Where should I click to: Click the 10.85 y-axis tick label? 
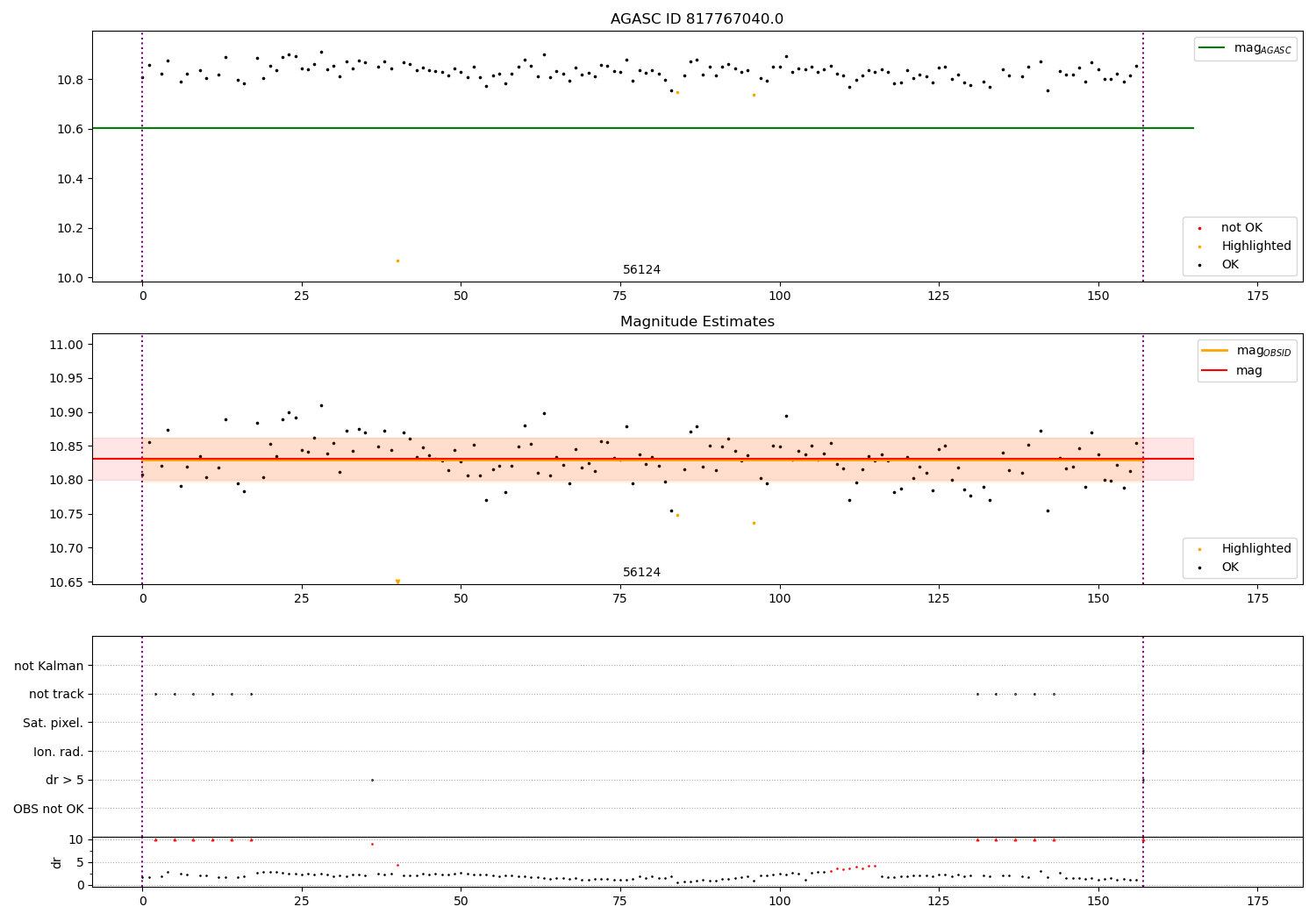point(67,446)
